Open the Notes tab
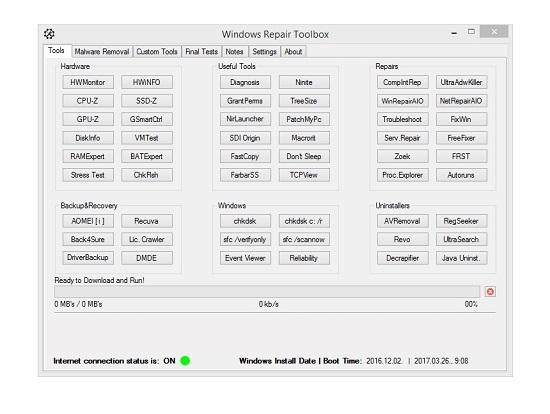 [x=234, y=52]
